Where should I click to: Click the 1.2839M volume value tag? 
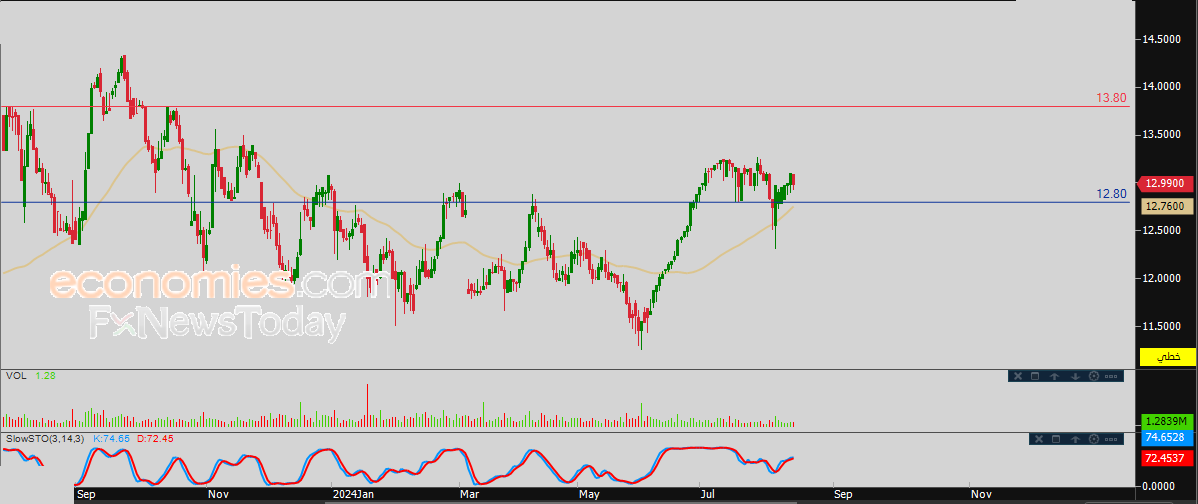tap(1167, 422)
